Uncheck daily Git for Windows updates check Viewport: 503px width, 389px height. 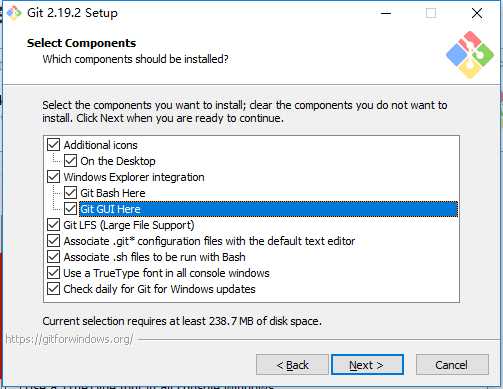[x=53, y=289]
